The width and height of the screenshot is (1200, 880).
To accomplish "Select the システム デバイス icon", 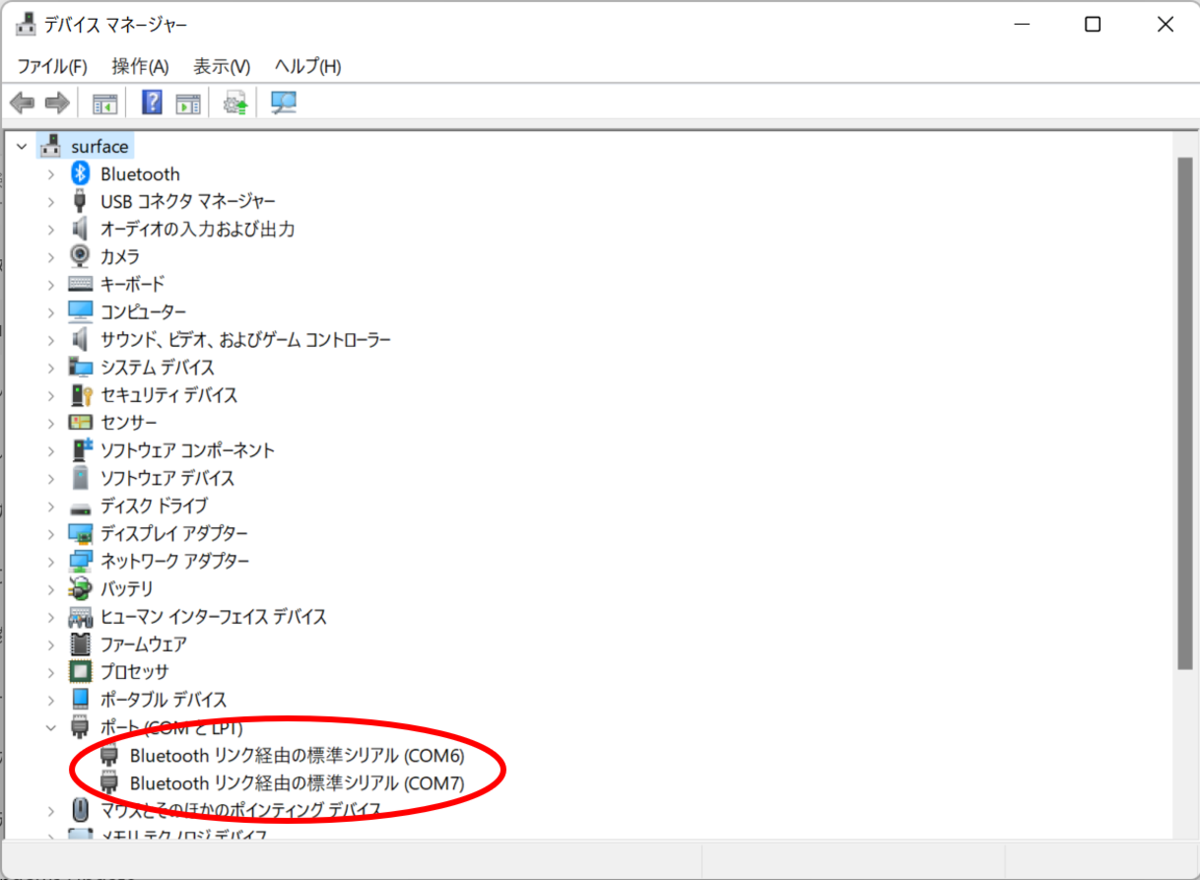I will pyautogui.click(x=81, y=367).
